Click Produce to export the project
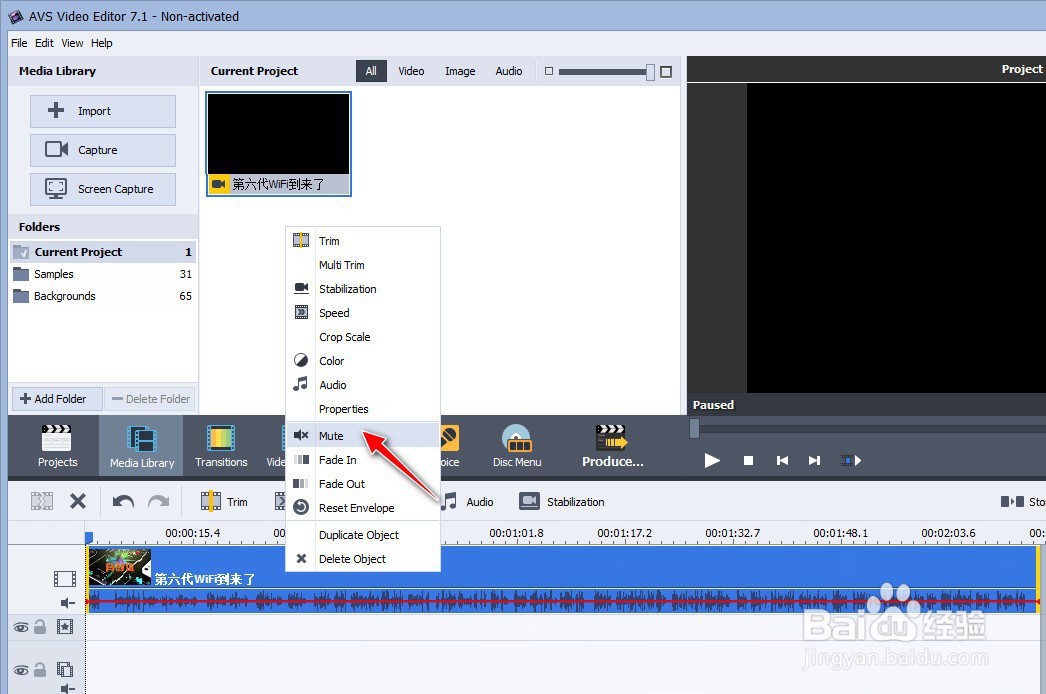Image resolution: width=1046 pixels, height=694 pixels. click(x=611, y=445)
